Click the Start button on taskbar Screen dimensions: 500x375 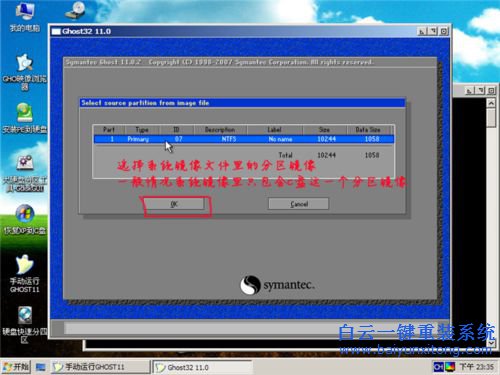pyautogui.click(x=15, y=367)
